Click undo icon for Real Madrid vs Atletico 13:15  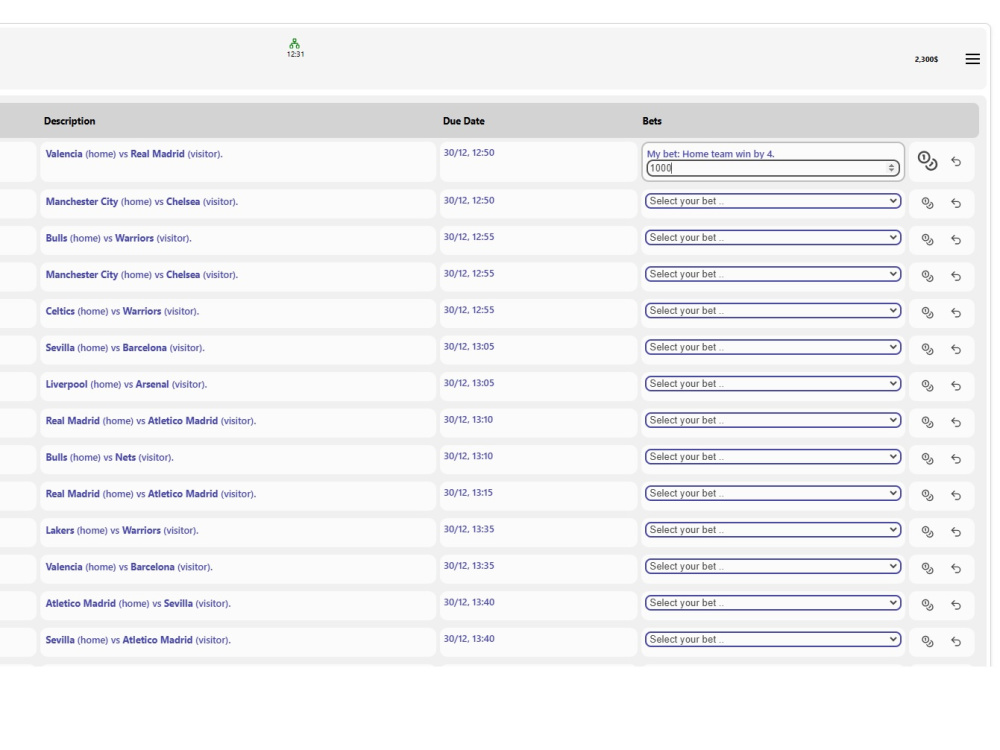[x=955, y=495]
